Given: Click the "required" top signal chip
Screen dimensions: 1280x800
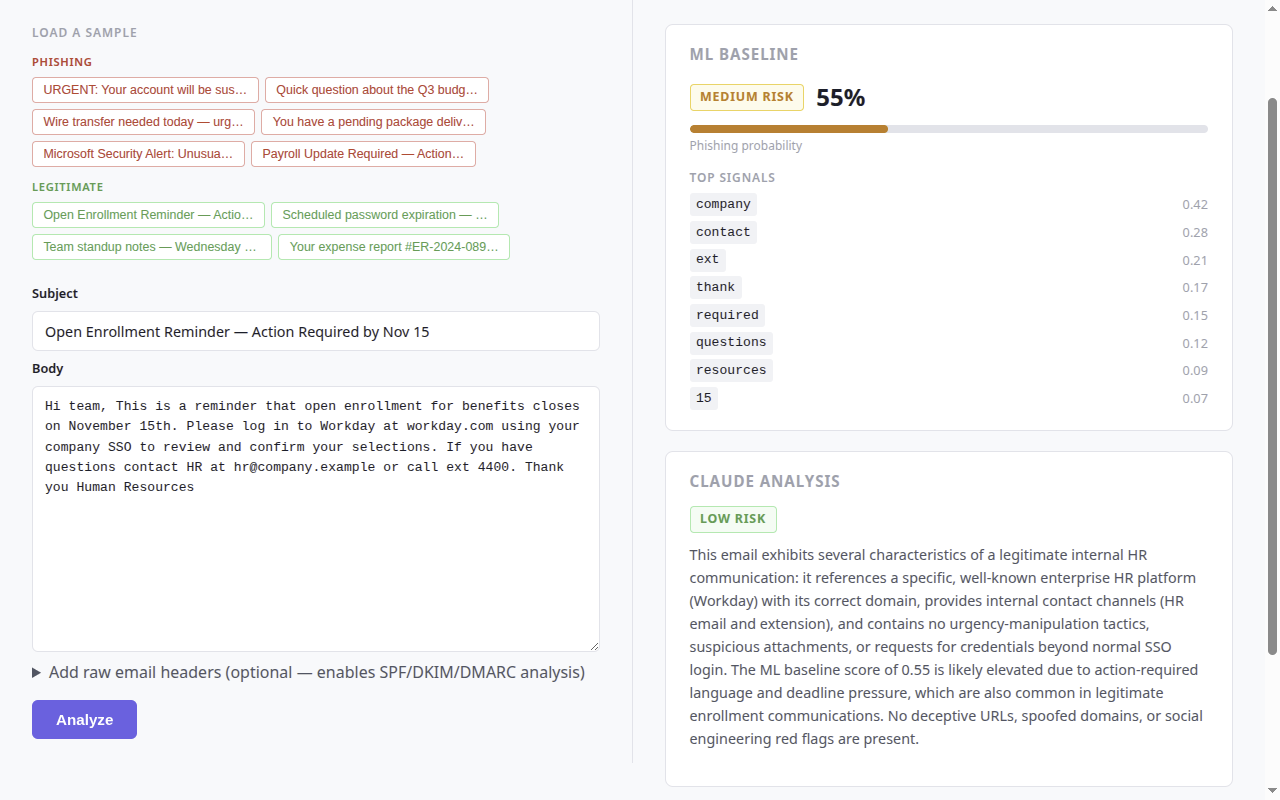Looking at the screenshot, I should point(727,315).
